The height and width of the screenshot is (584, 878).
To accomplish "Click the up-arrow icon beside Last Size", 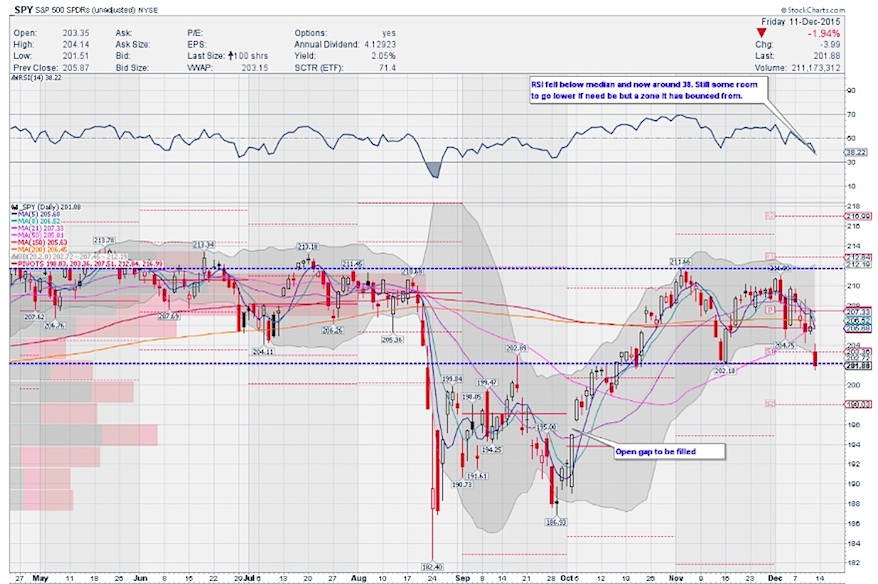I will coord(231,56).
